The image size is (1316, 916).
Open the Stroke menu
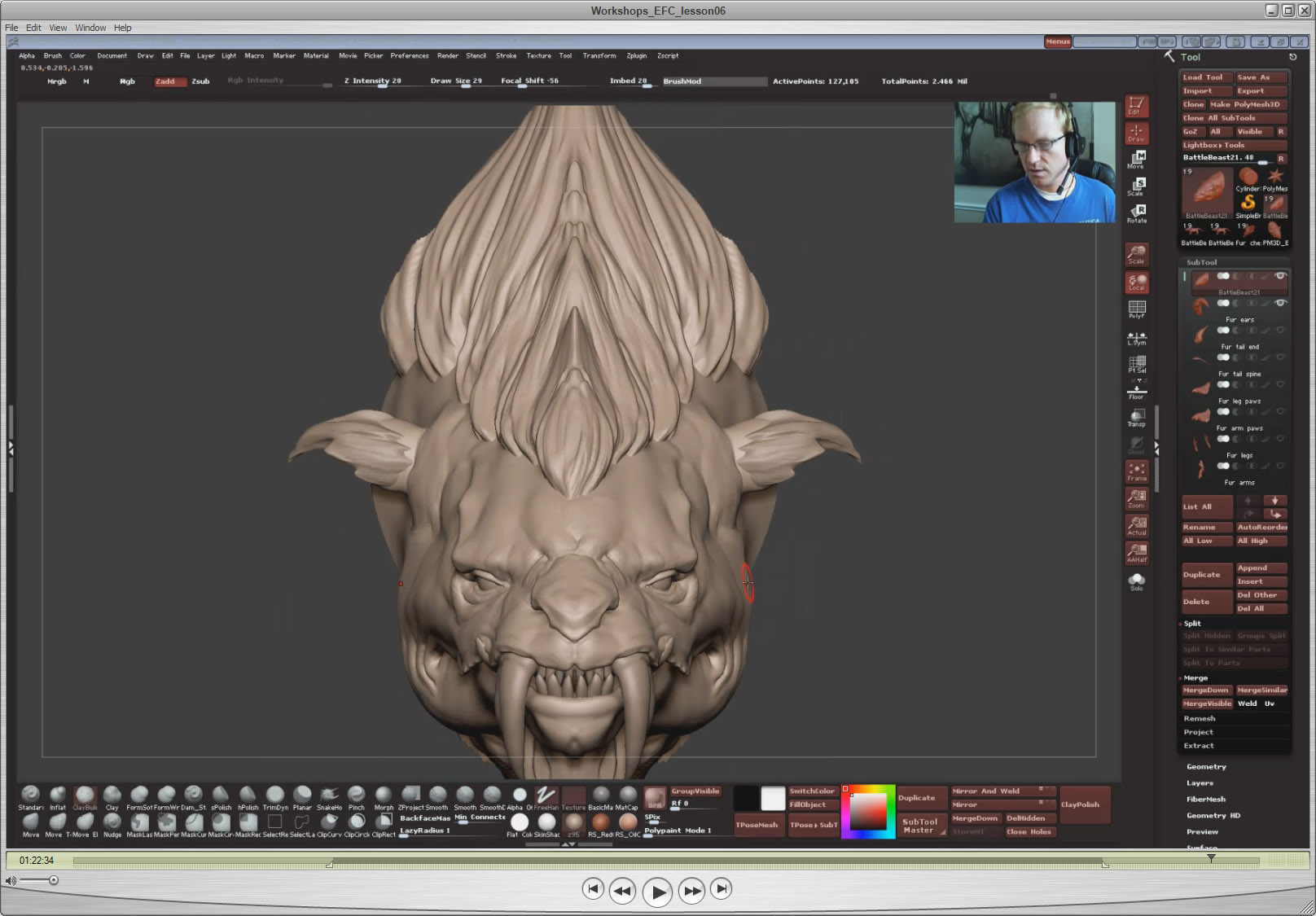[506, 56]
